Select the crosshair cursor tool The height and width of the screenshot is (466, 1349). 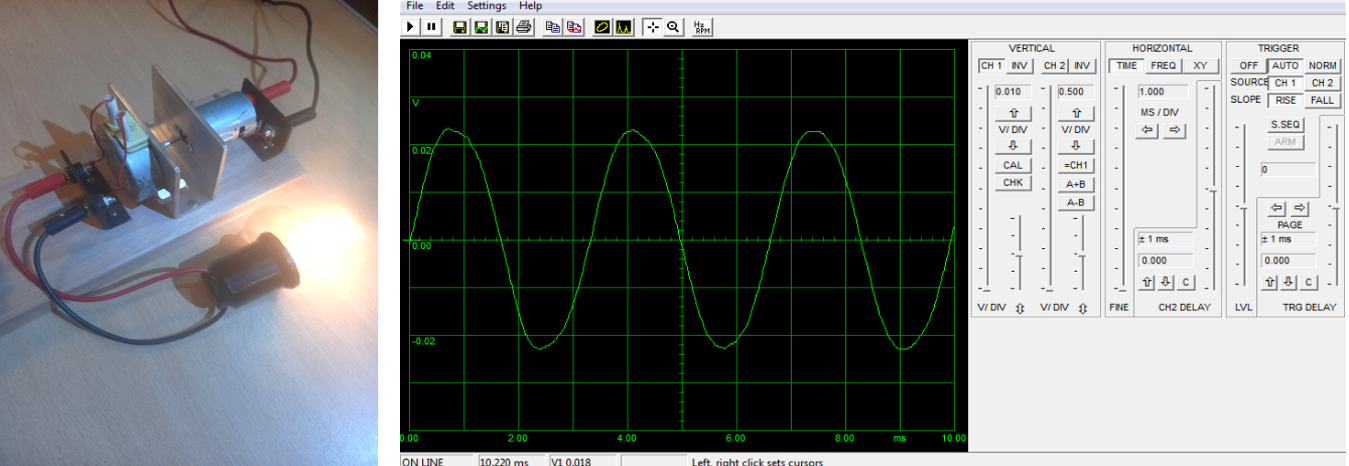coord(652,27)
